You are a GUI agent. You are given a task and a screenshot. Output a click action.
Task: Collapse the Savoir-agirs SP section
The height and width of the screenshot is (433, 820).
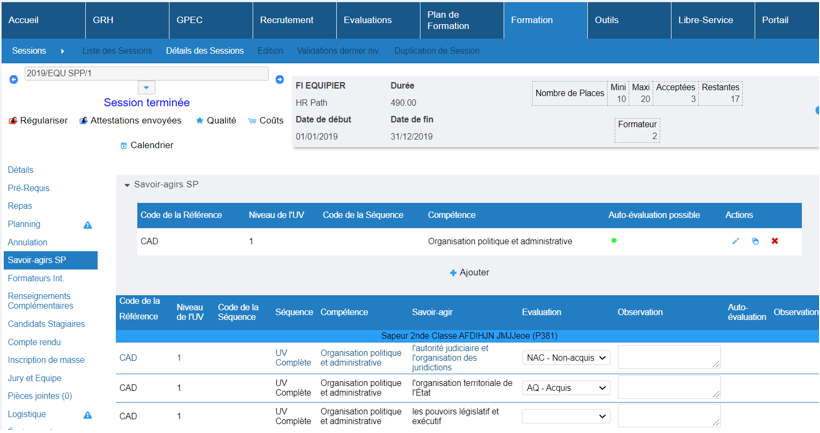tap(127, 185)
